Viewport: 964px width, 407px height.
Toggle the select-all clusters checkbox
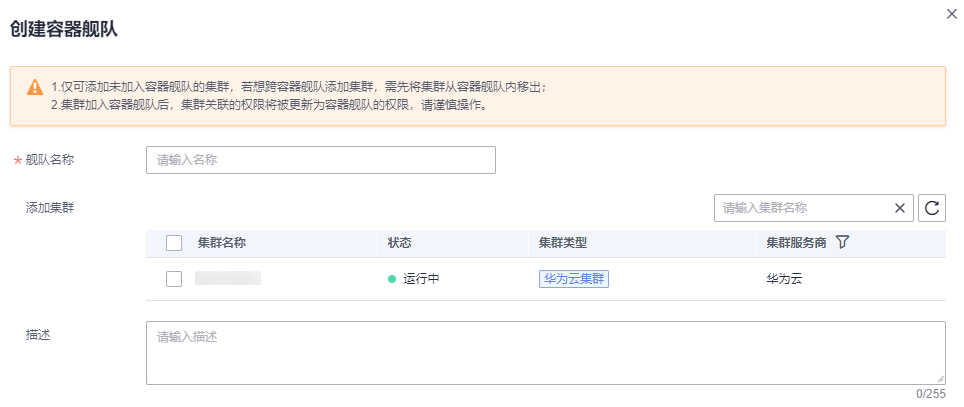[x=174, y=242]
